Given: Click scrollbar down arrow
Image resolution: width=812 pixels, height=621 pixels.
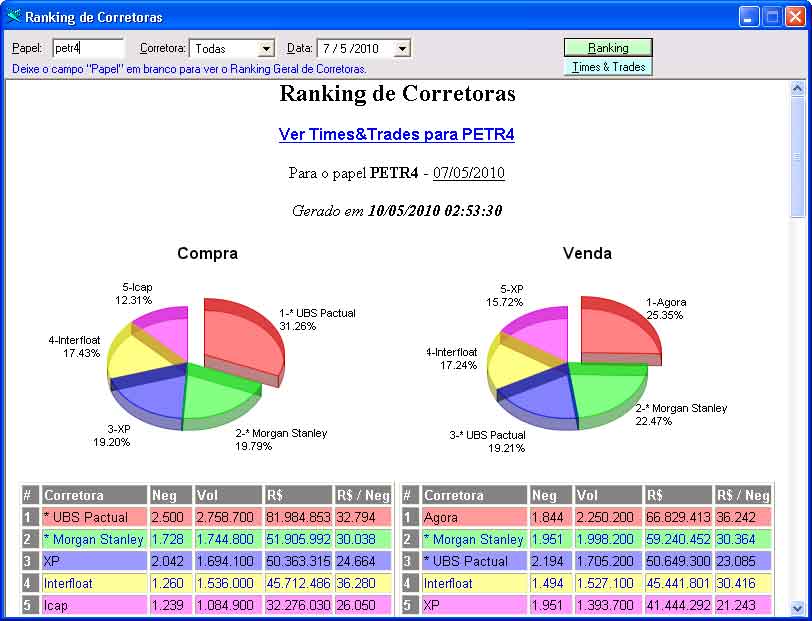Looking at the screenshot, I should point(797,607).
